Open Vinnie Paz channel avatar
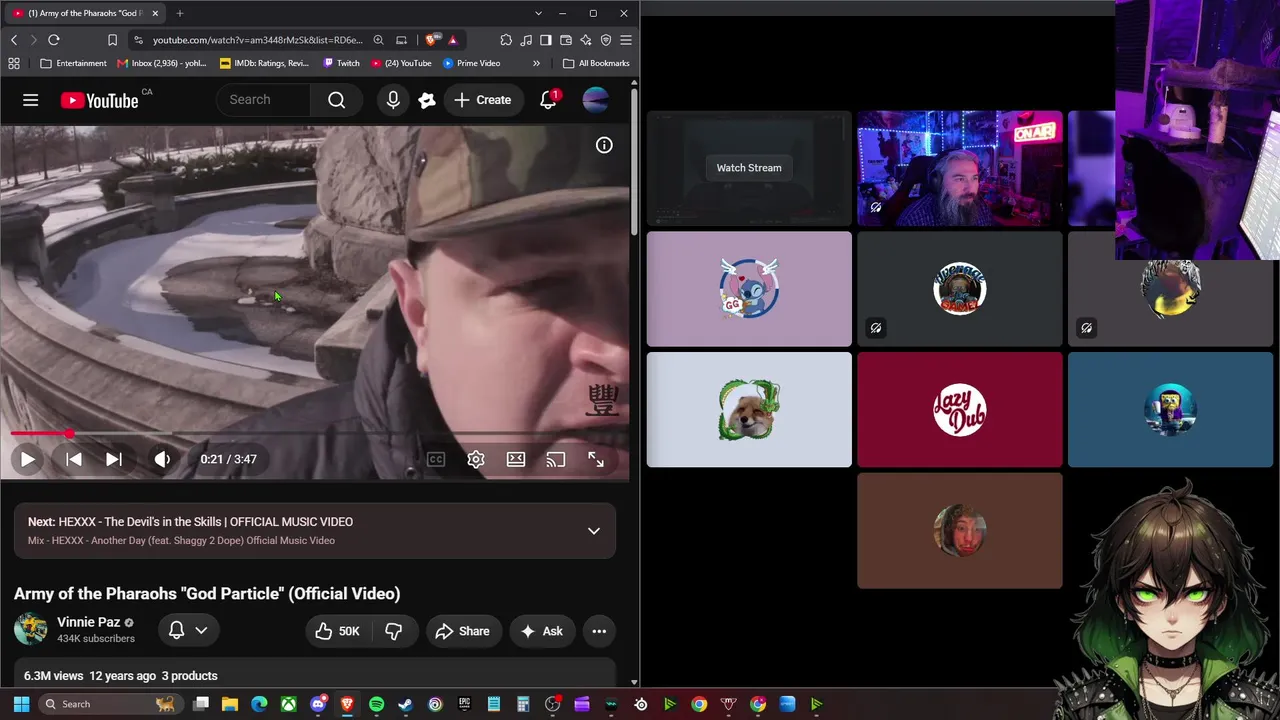The image size is (1280, 720). [x=31, y=630]
